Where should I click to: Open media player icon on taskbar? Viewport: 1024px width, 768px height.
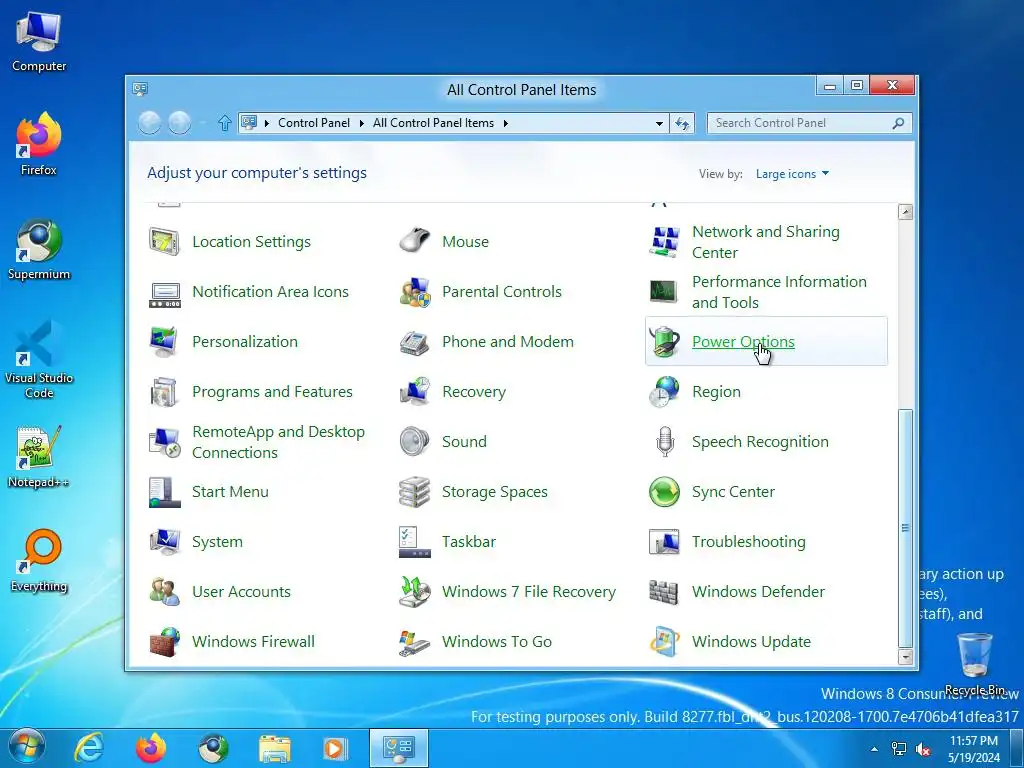336,748
